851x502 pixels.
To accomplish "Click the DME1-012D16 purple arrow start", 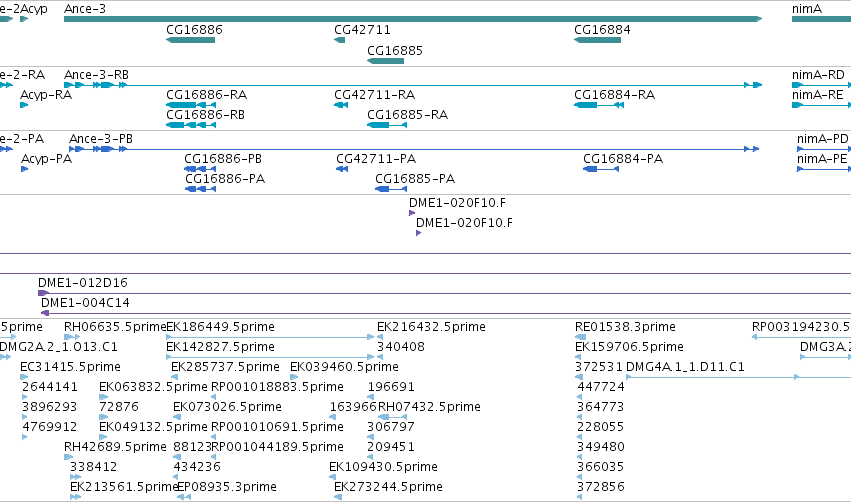I will (43, 293).
